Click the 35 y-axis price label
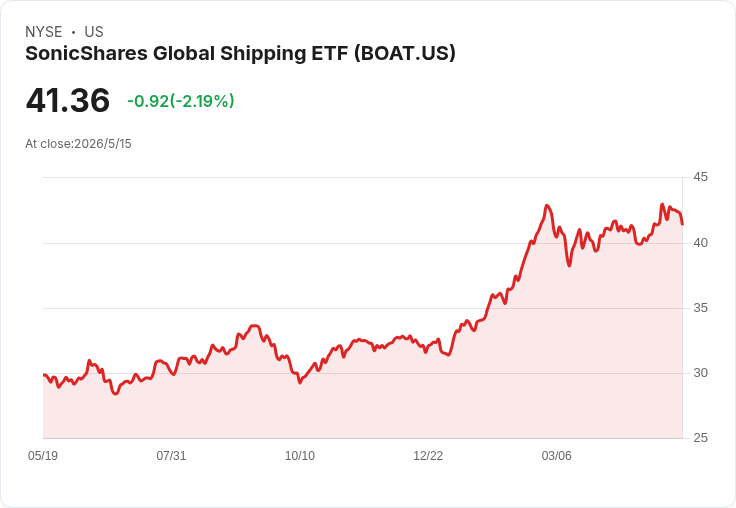The width and height of the screenshot is (736, 508). 700,308
